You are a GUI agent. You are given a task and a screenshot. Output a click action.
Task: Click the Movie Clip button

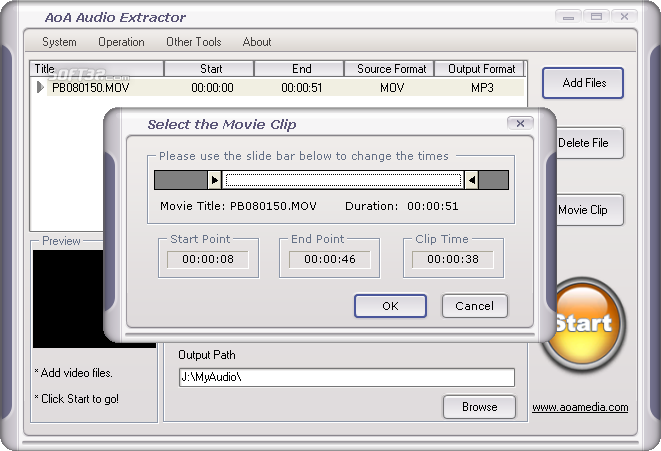[585, 210]
